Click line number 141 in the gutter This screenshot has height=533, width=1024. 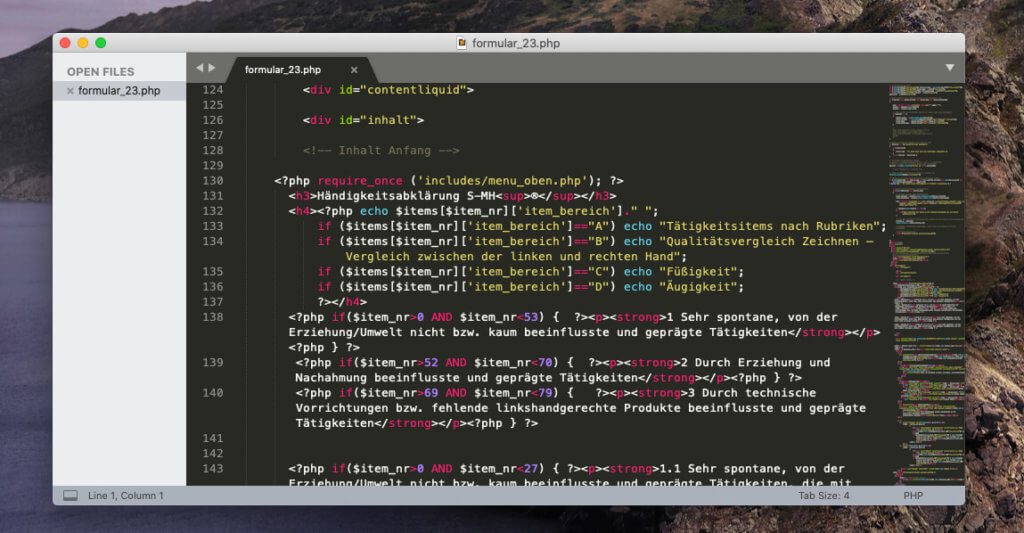tap(213, 439)
